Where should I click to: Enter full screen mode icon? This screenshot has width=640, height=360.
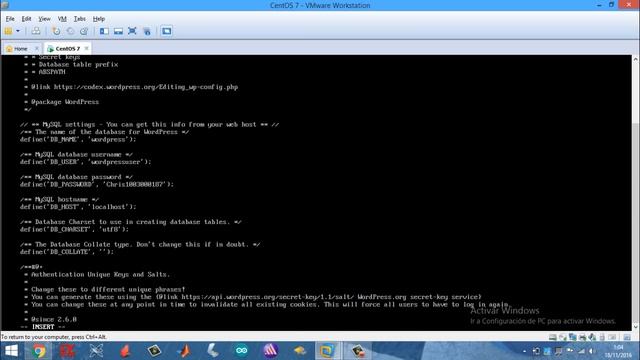(x=132, y=31)
